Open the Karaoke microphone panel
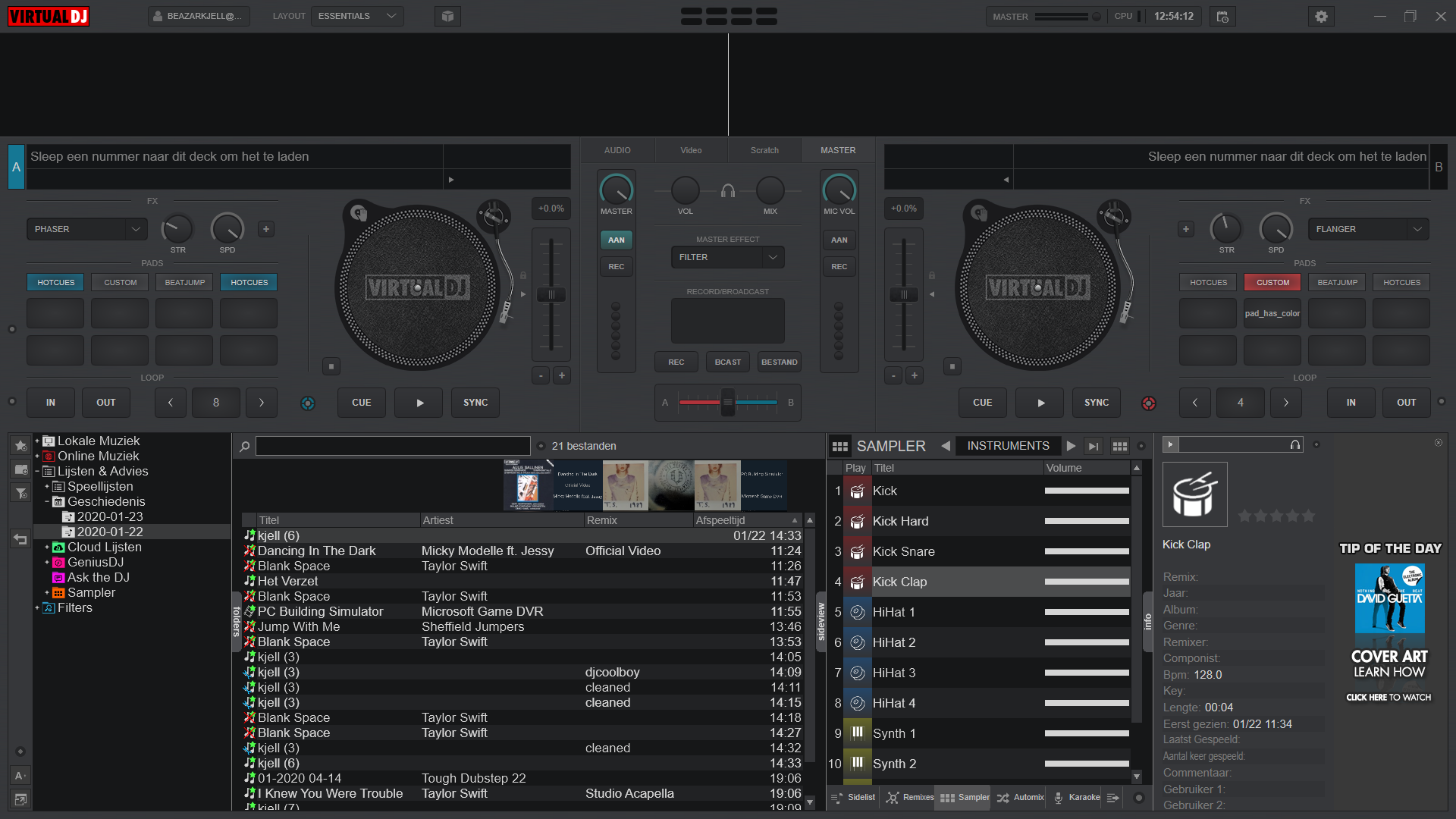This screenshot has height=819, width=1456. (1076, 797)
